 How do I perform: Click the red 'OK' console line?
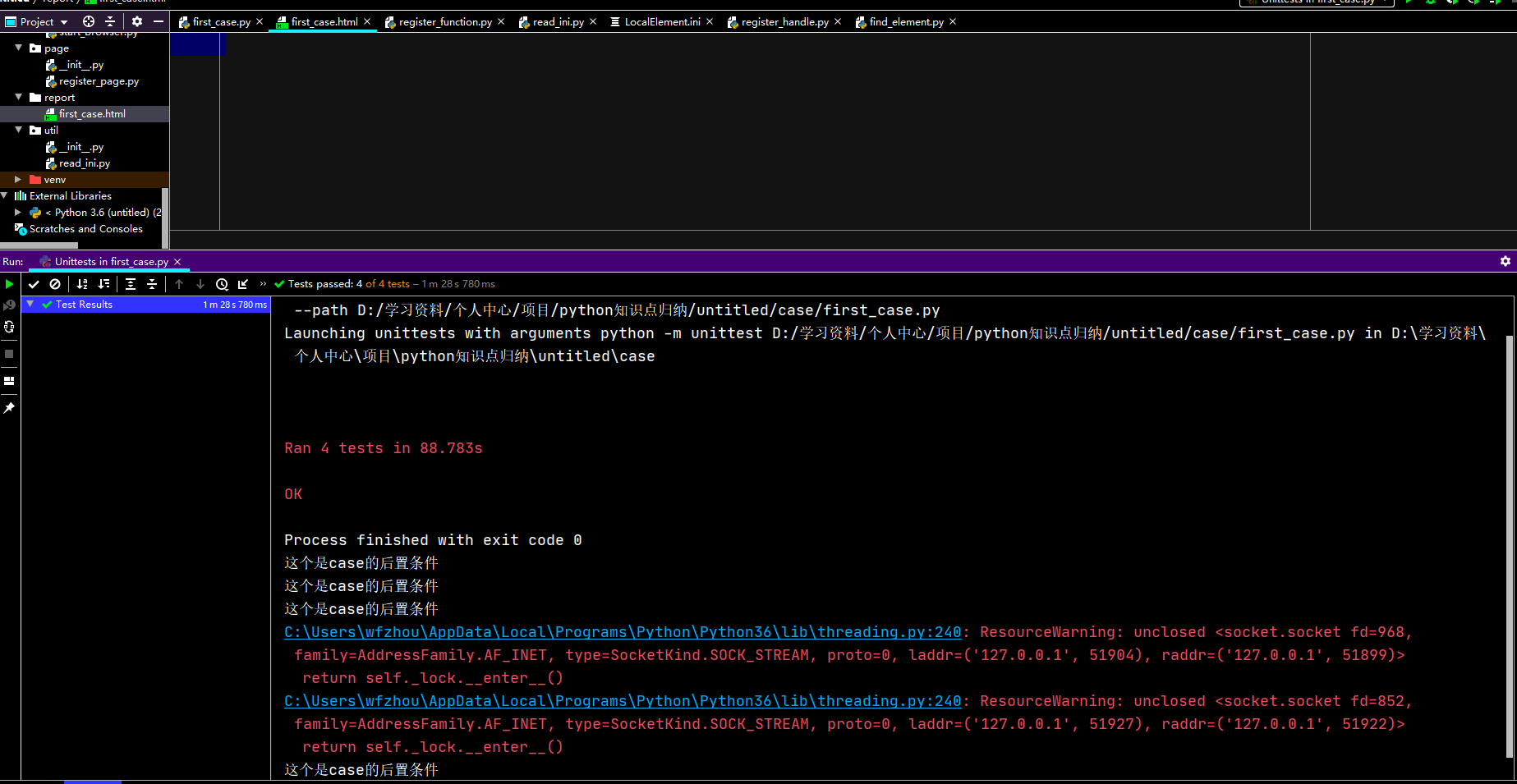pos(293,494)
